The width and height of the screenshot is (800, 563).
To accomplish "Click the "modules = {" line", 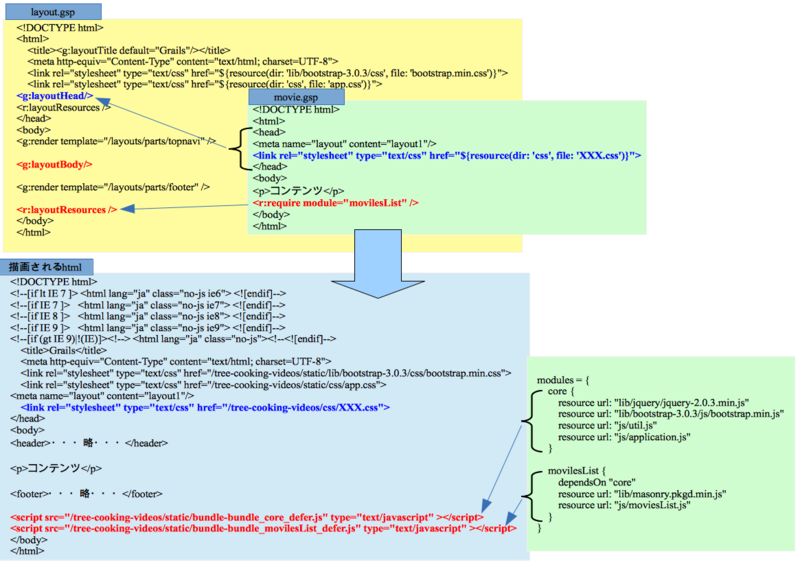I will [563, 380].
